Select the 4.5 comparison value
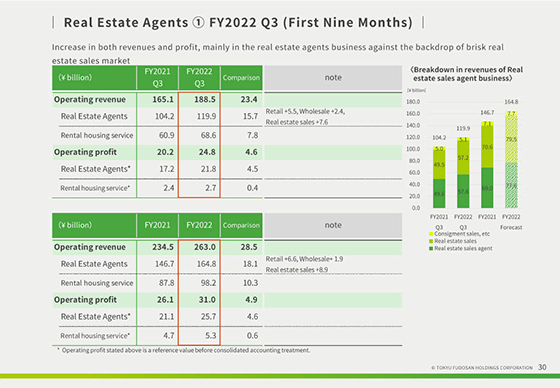This screenshot has height=388, width=560. click(x=252, y=169)
